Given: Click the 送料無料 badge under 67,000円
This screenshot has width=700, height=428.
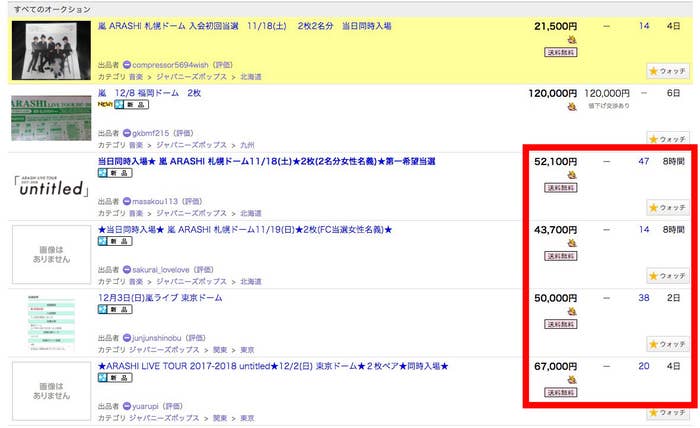Looking at the screenshot, I should point(560,392).
